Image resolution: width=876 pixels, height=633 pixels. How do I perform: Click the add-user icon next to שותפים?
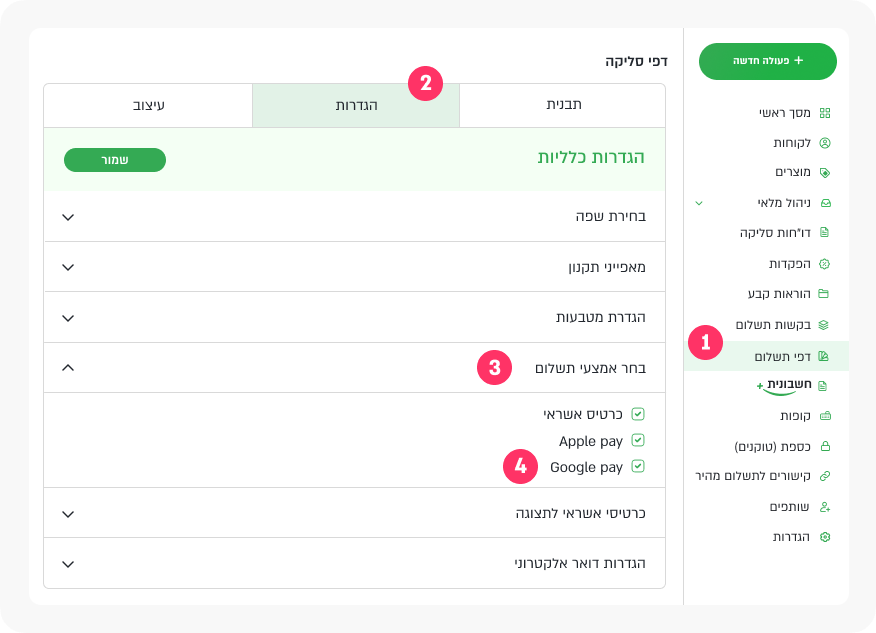coord(824,507)
